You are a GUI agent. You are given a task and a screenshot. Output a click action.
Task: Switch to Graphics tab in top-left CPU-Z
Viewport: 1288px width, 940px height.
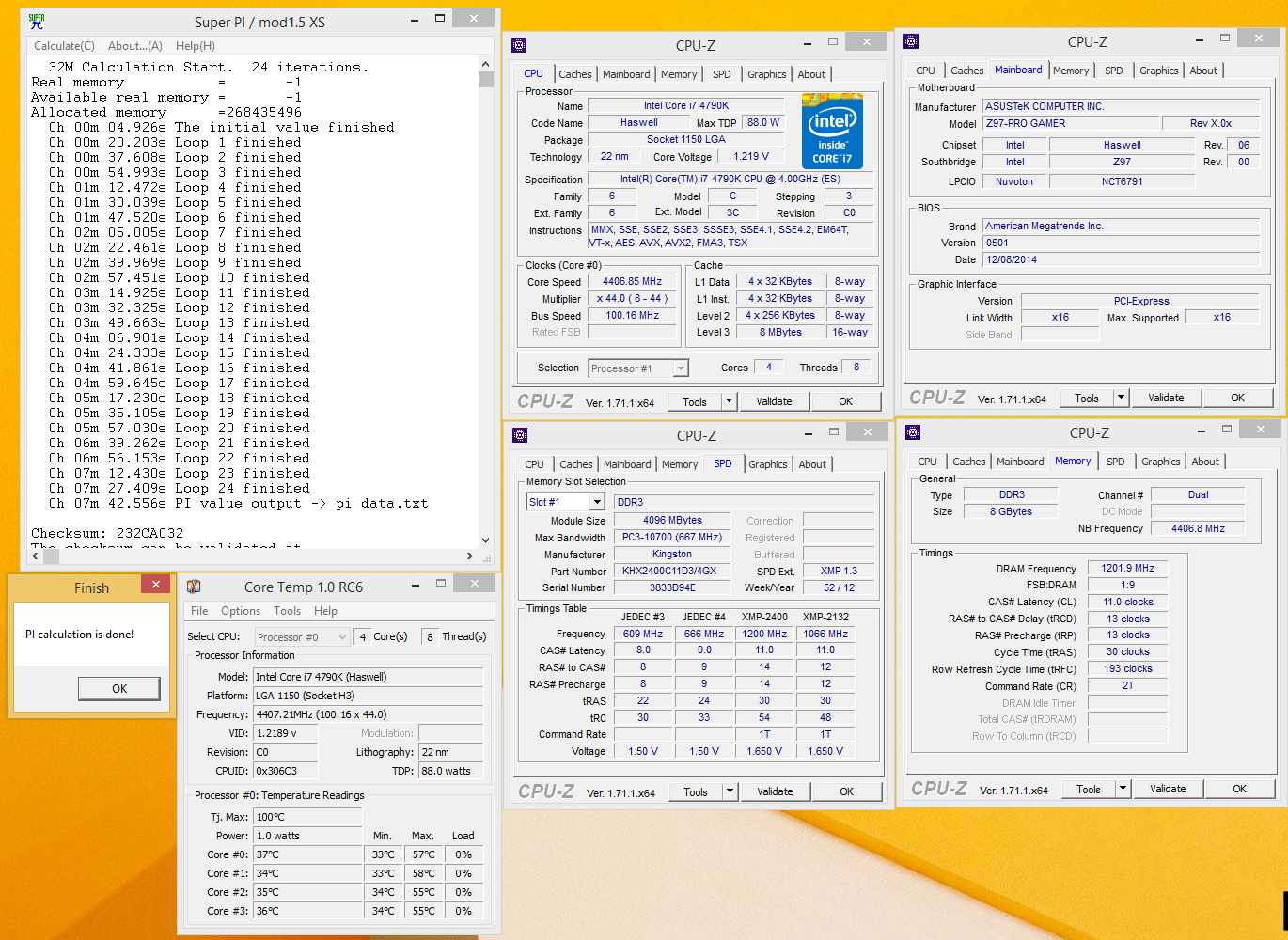coord(767,74)
